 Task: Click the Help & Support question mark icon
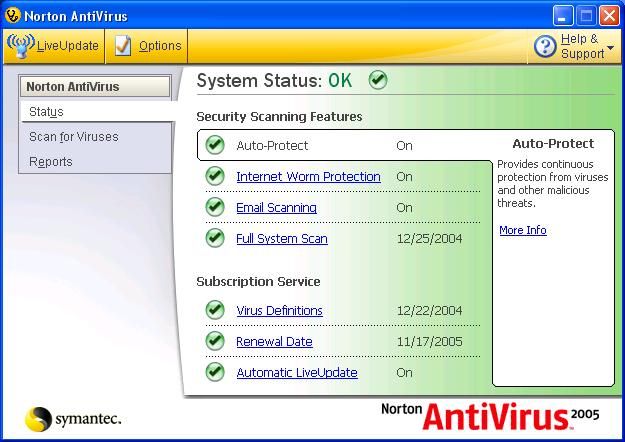pyautogui.click(x=545, y=46)
